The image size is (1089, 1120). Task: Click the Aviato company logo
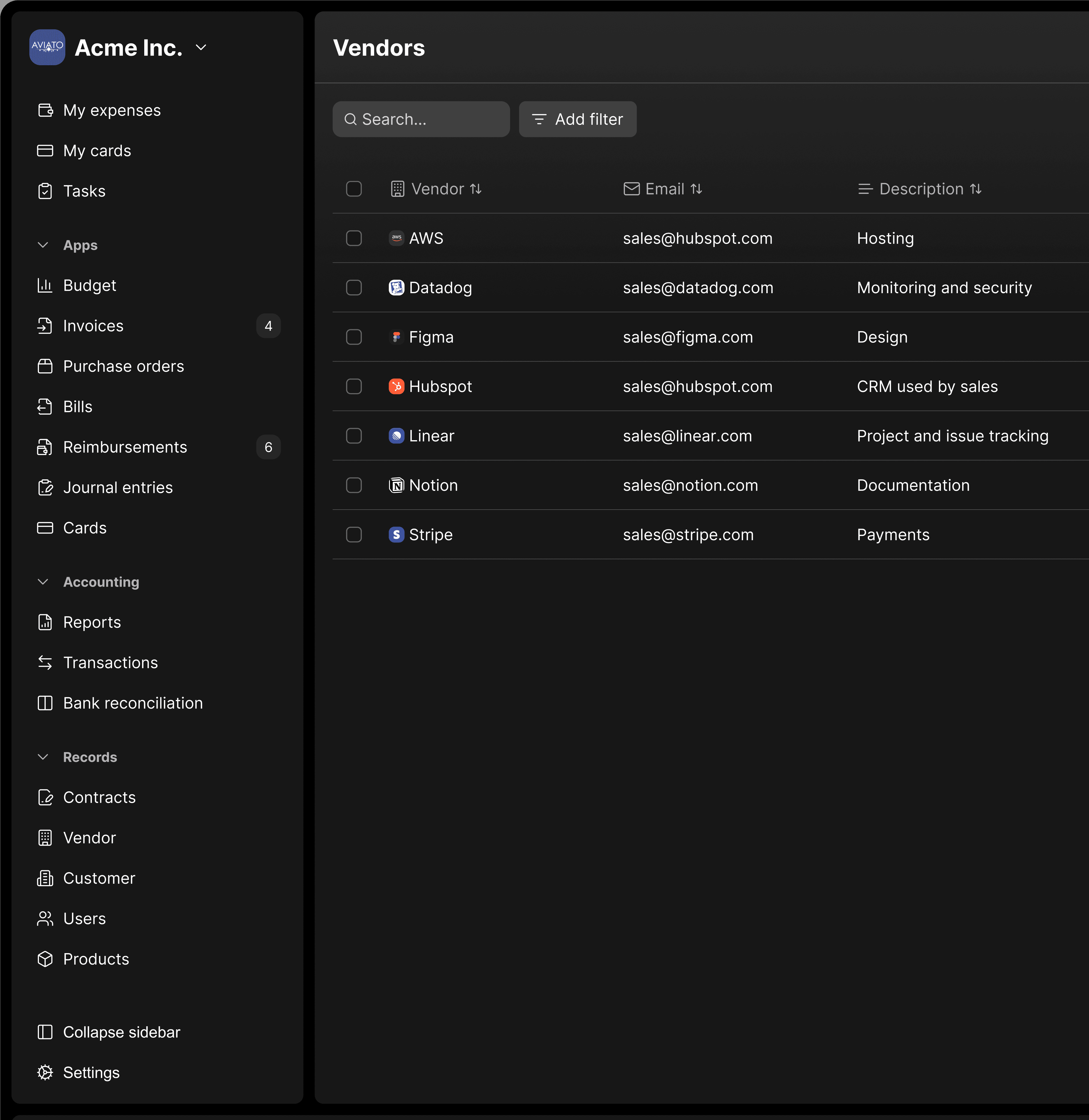point(47,47)
